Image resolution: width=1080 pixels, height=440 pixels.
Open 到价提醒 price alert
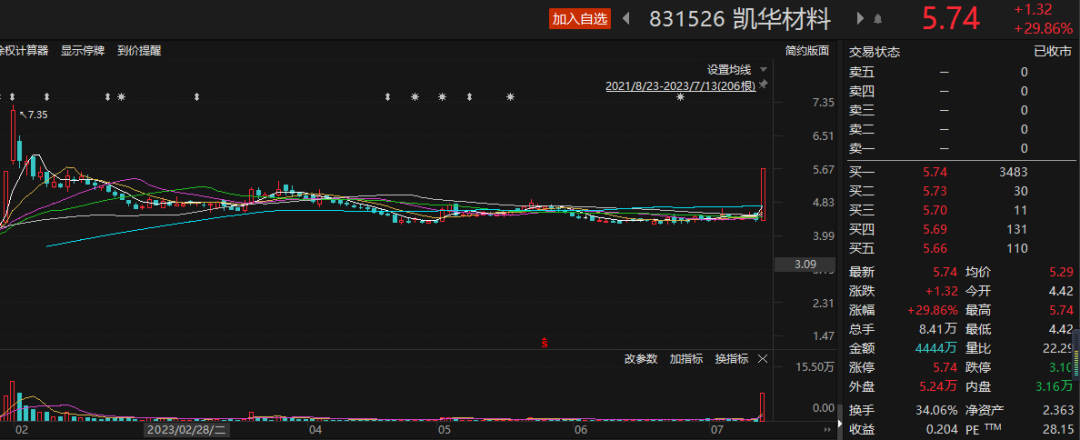coord(139,50)
